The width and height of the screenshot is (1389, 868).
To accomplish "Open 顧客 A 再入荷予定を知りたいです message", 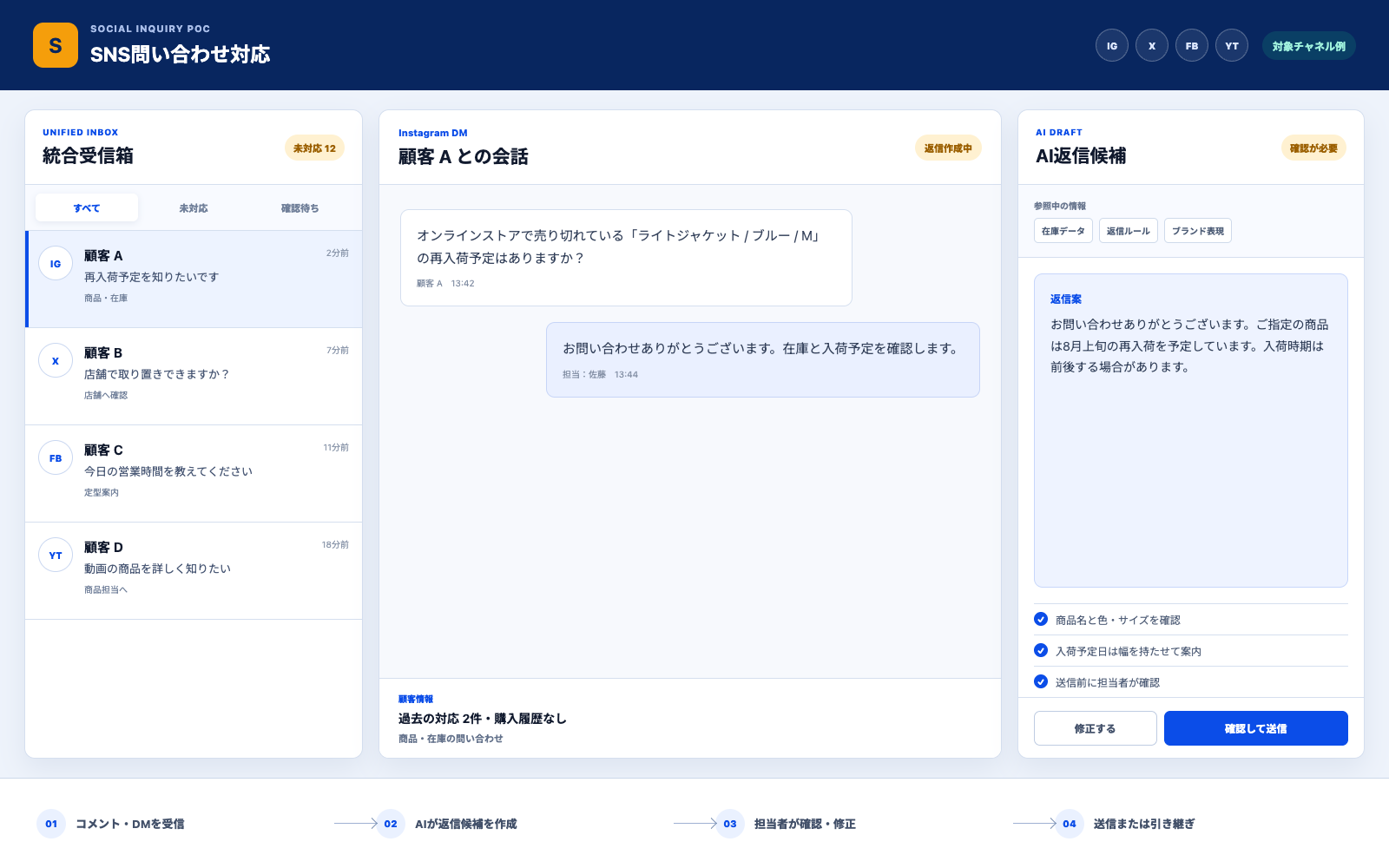I will (194, 279).
